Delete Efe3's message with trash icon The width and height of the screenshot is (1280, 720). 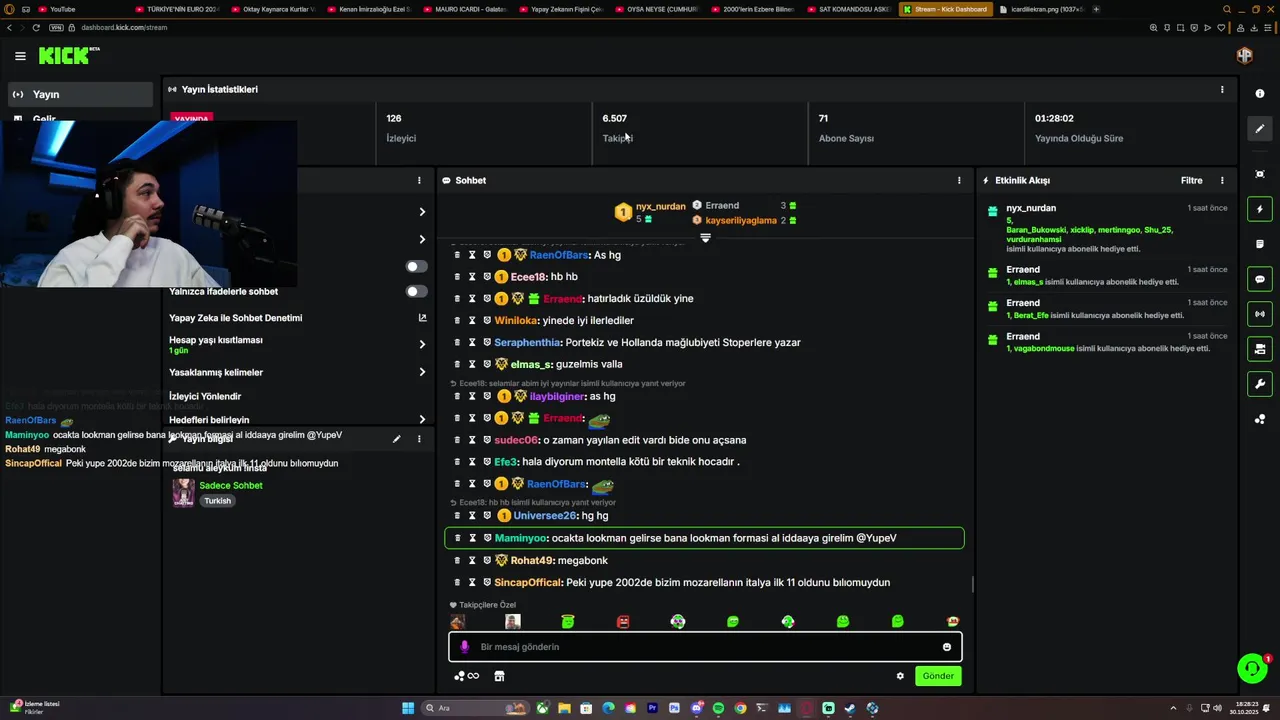point(457,462)
